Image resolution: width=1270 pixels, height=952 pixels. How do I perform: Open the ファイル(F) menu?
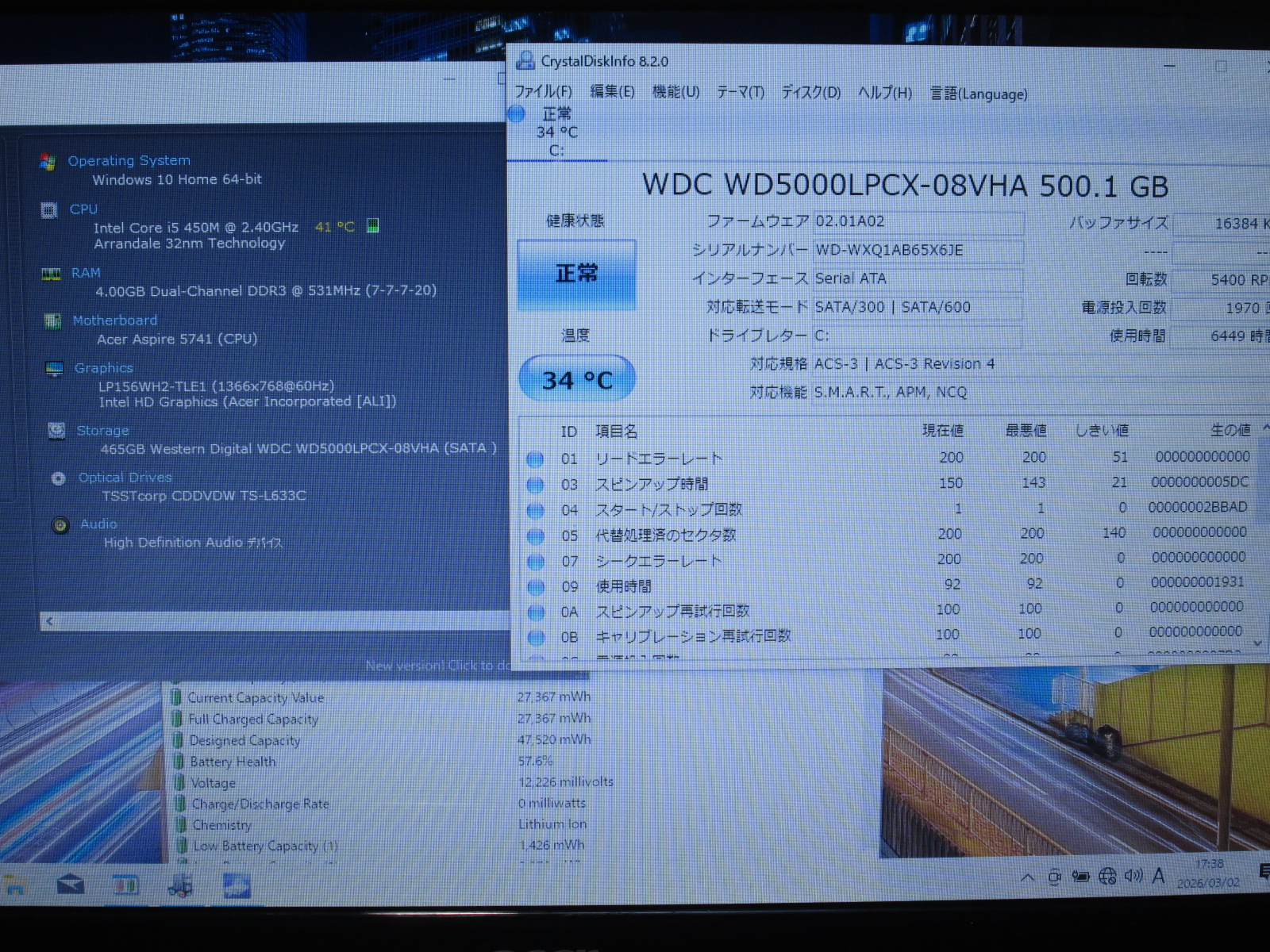tap(543, 91)
